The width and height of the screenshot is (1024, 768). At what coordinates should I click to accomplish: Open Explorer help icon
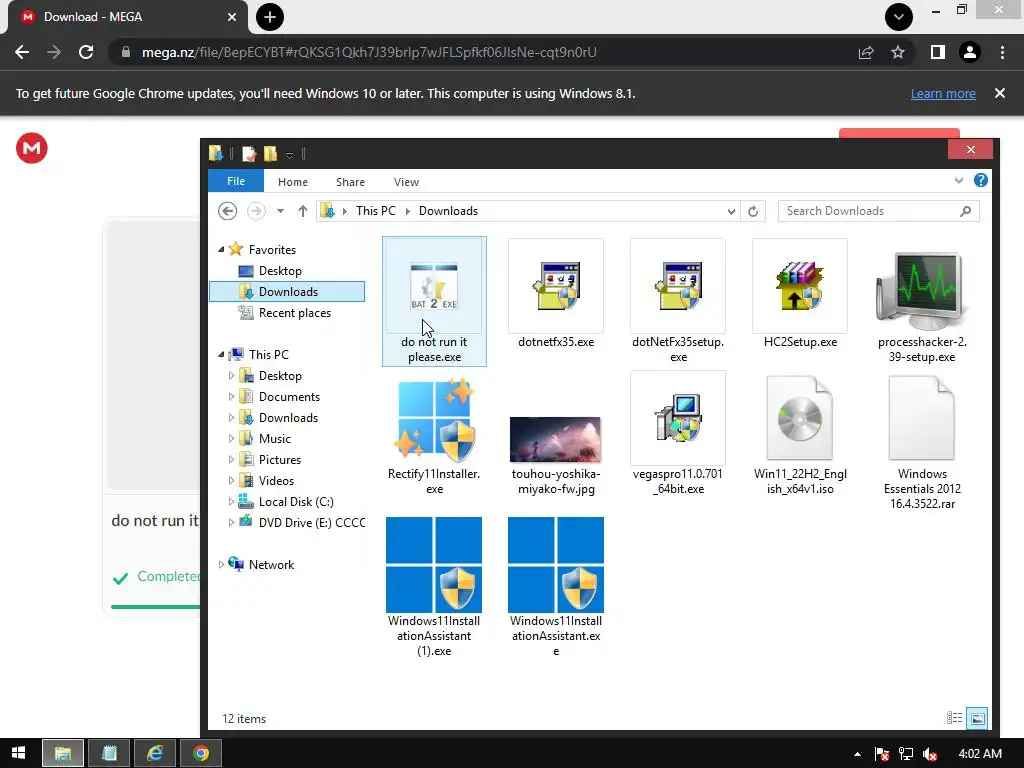(980, 181)
